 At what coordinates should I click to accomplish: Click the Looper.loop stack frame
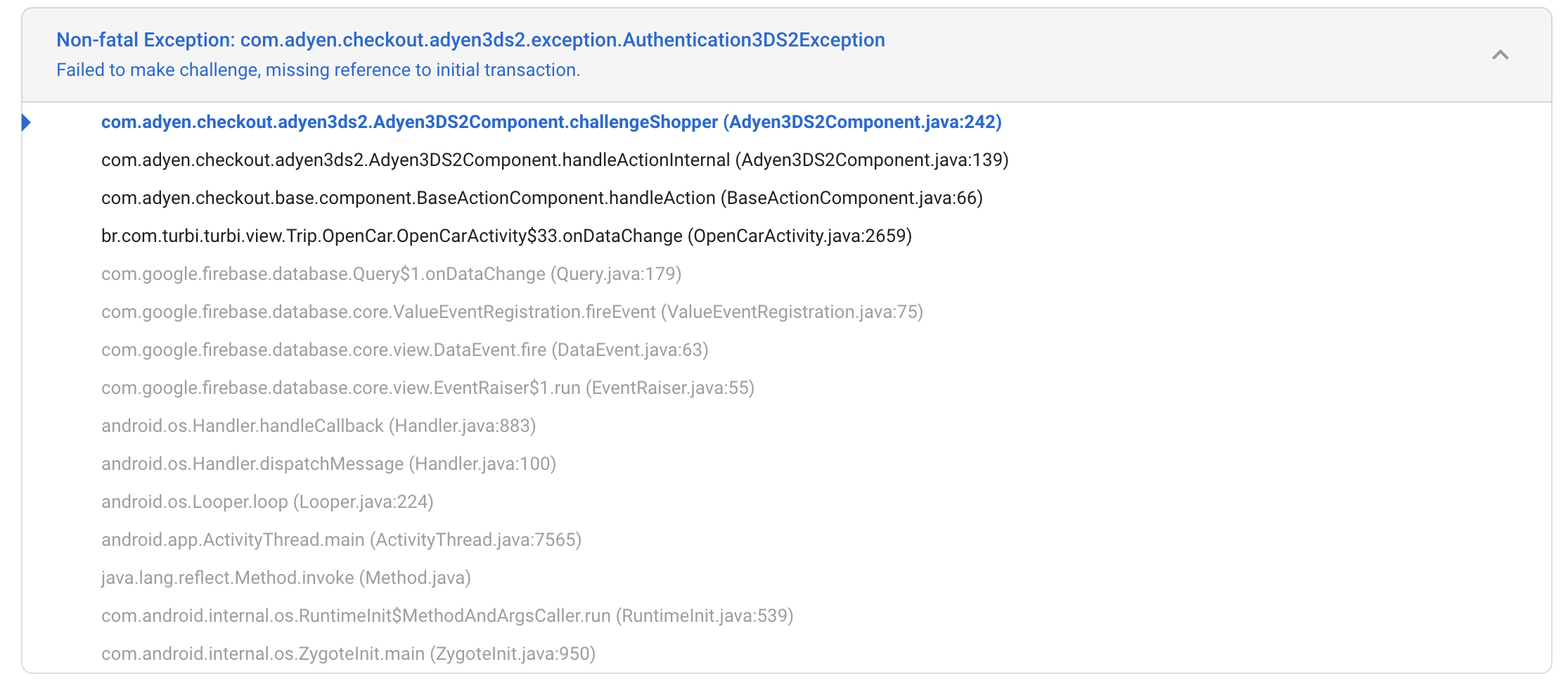(267, 502)
